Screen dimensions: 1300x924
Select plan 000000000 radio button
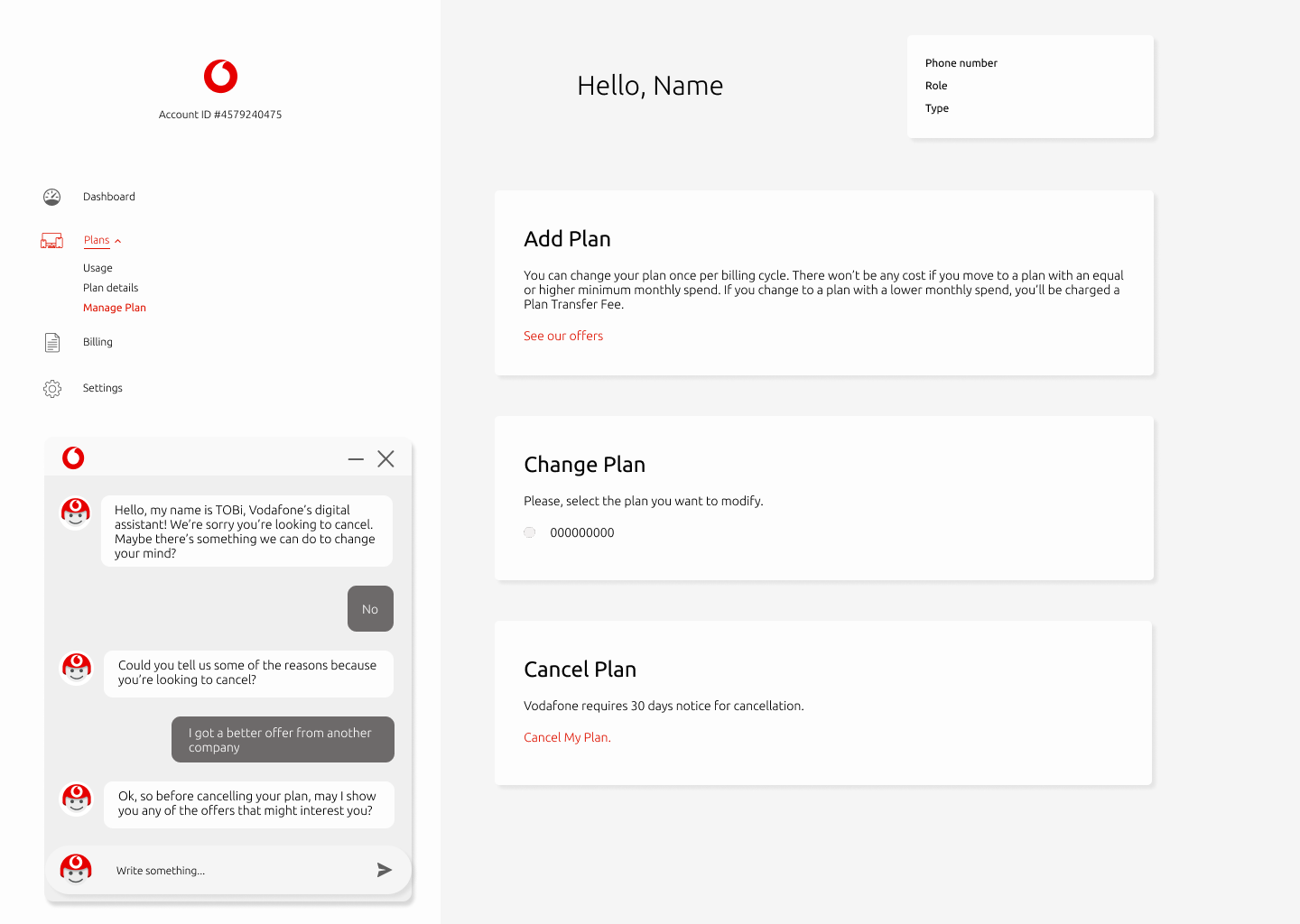(x=530, y=532)
